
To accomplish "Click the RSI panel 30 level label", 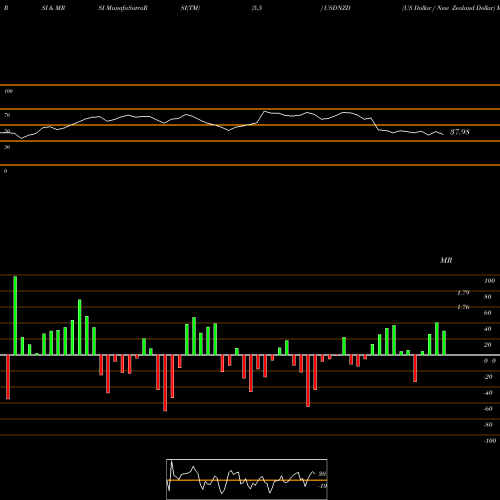I will coord(7,147).
